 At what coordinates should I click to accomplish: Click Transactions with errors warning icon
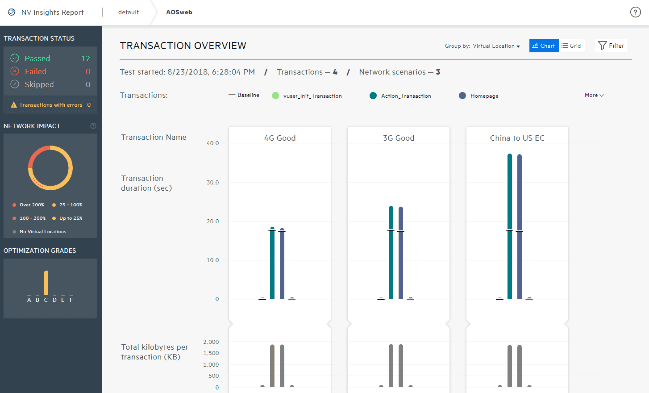pyautogui.click(x=14, y=105)
